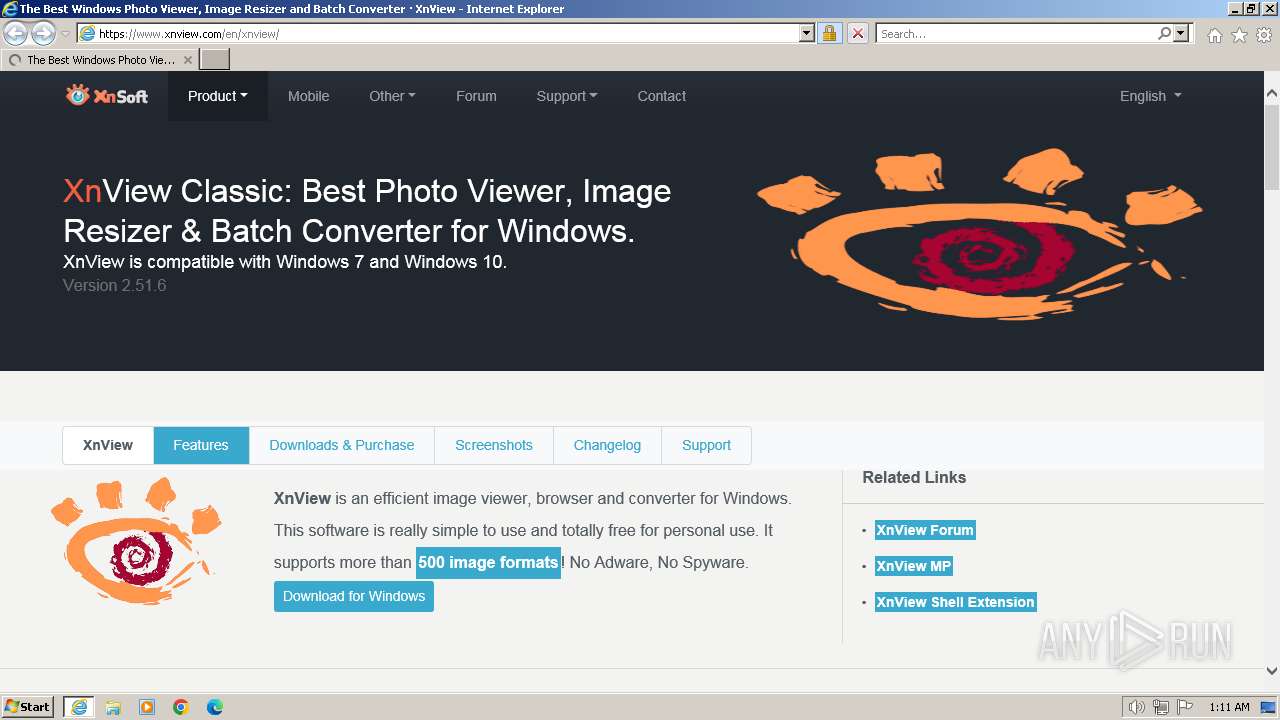
Task: Expand the address bar URL history dropdown
Action: (x=807, y=33)
